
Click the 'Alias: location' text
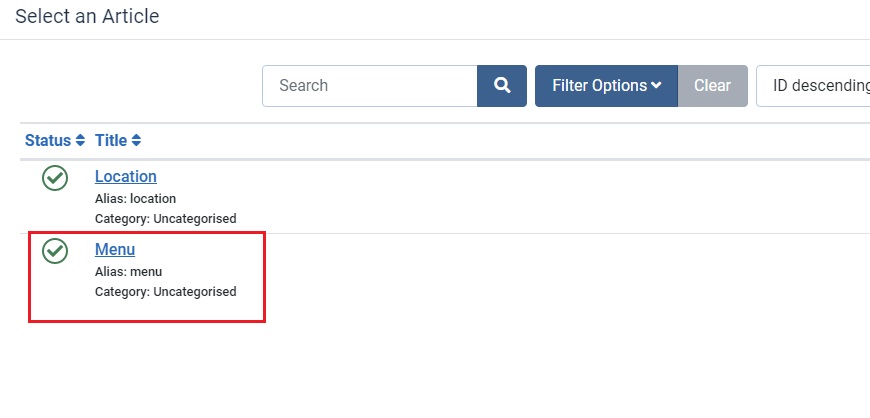point(135,198)
